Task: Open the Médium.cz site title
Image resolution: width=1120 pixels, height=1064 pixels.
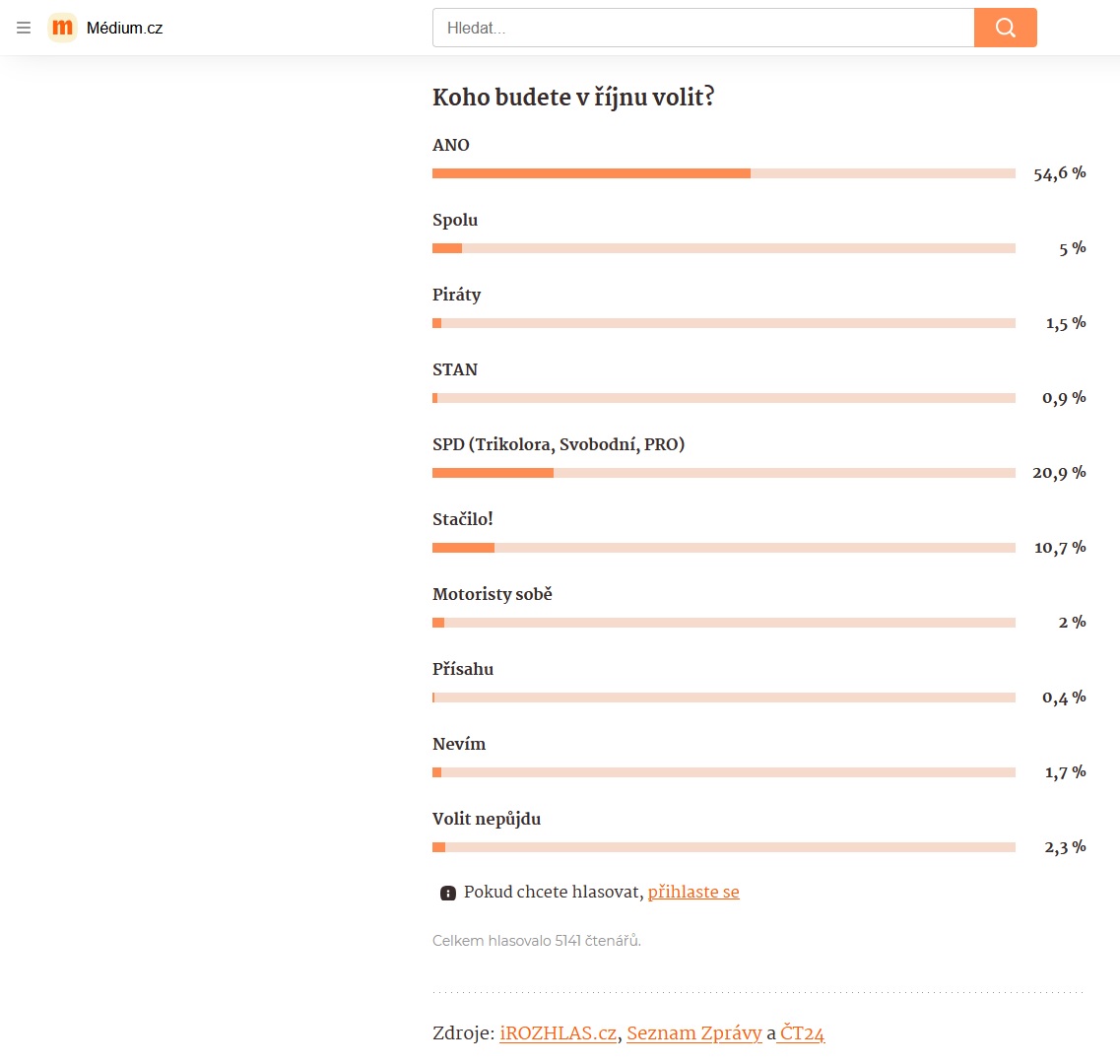Action: coord(124,28)
